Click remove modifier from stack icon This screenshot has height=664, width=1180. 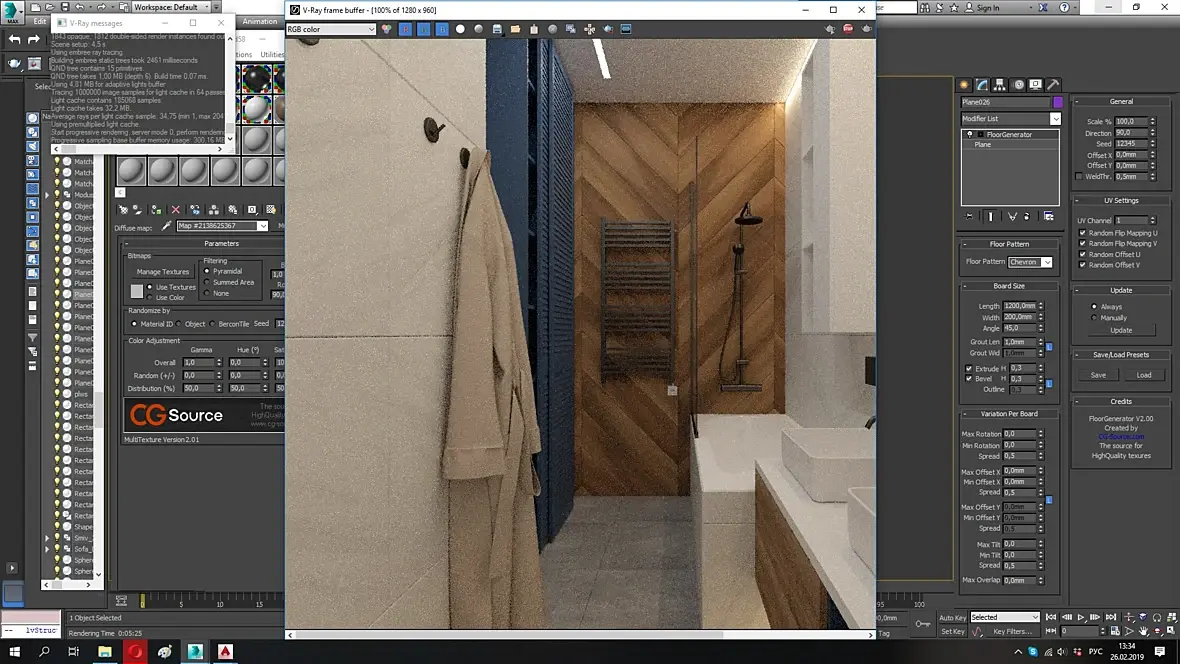point(1027,217)
